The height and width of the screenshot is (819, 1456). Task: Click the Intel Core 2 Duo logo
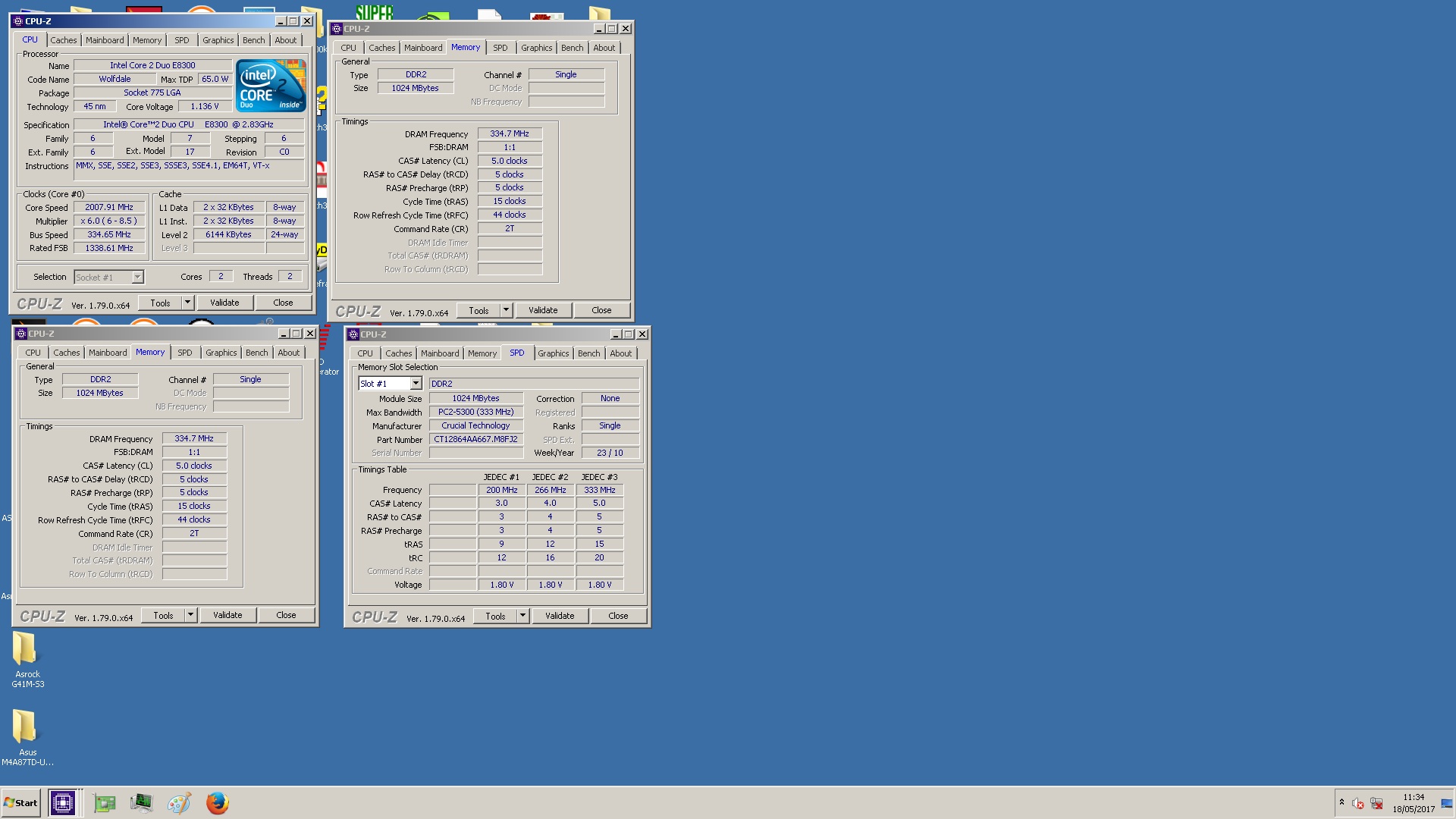click(x=271, y=86)
